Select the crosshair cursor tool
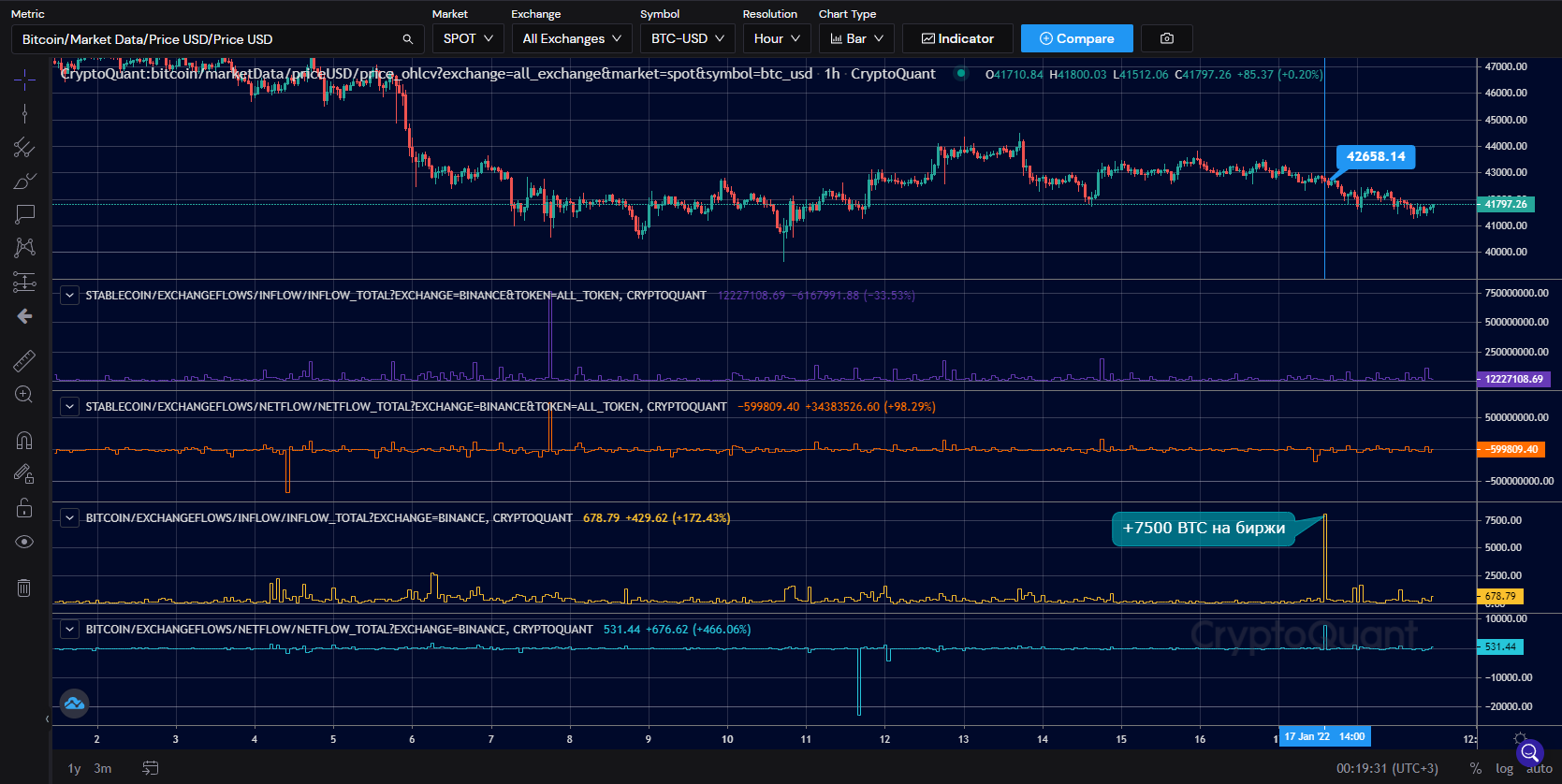 (x=24, y=80)
